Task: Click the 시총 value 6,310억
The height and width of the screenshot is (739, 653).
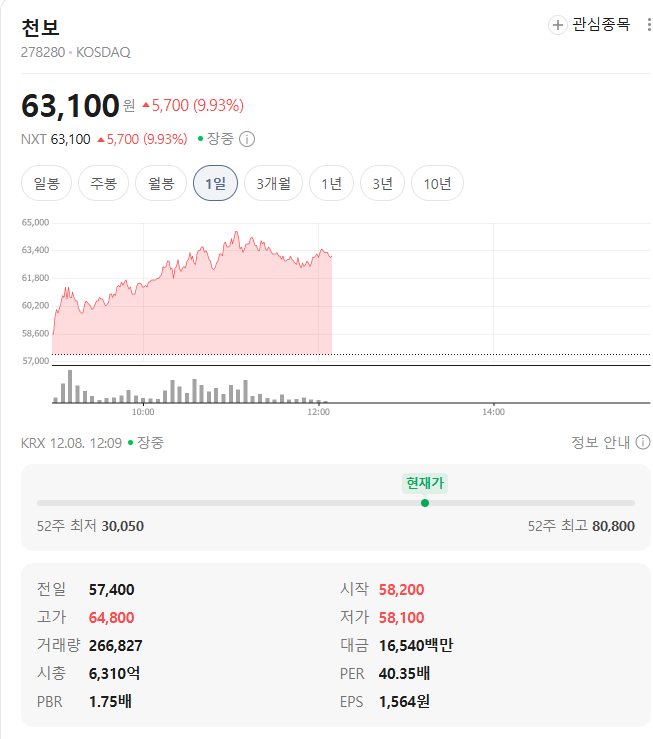Action: (114, 673)
